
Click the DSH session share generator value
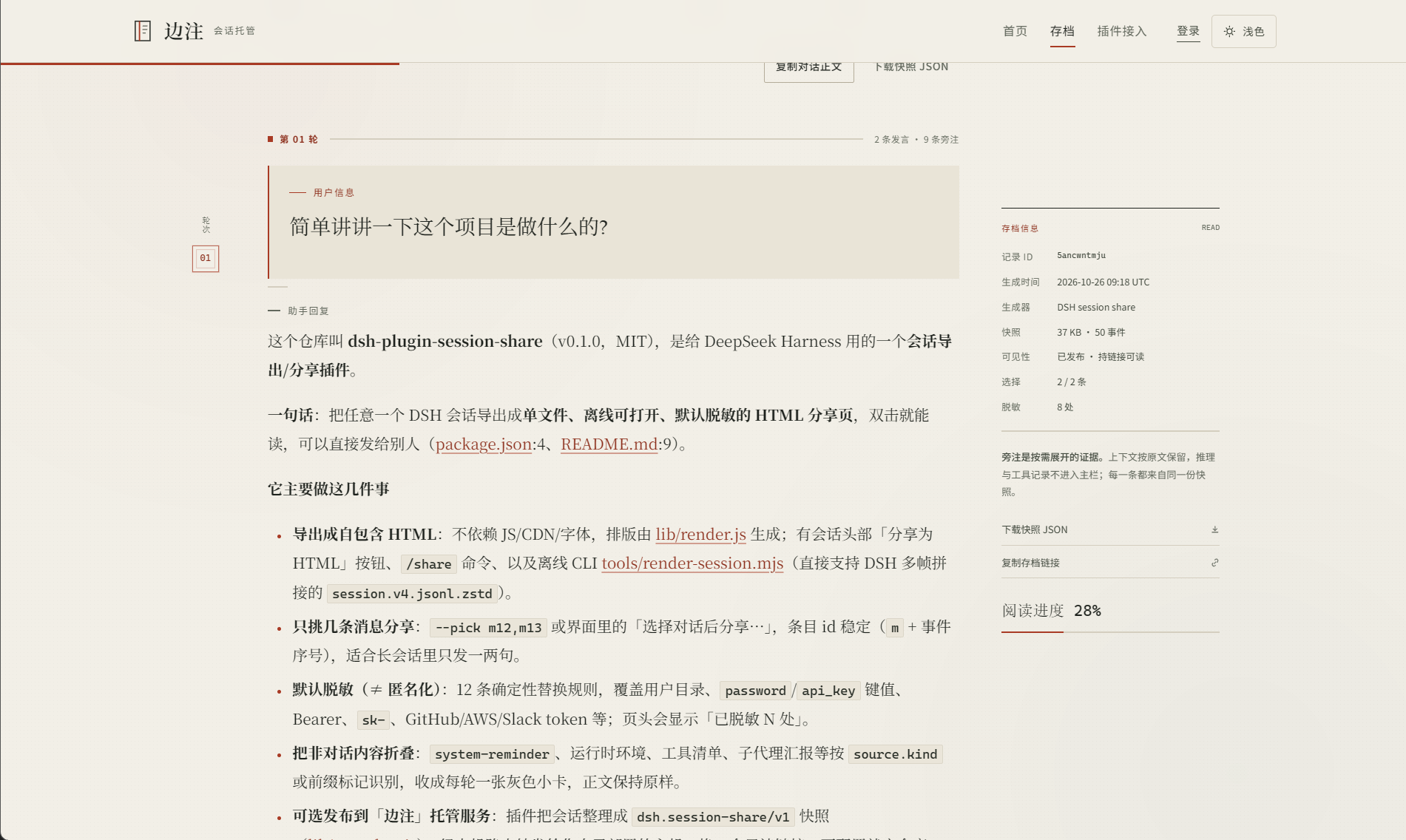[1095, 307]
